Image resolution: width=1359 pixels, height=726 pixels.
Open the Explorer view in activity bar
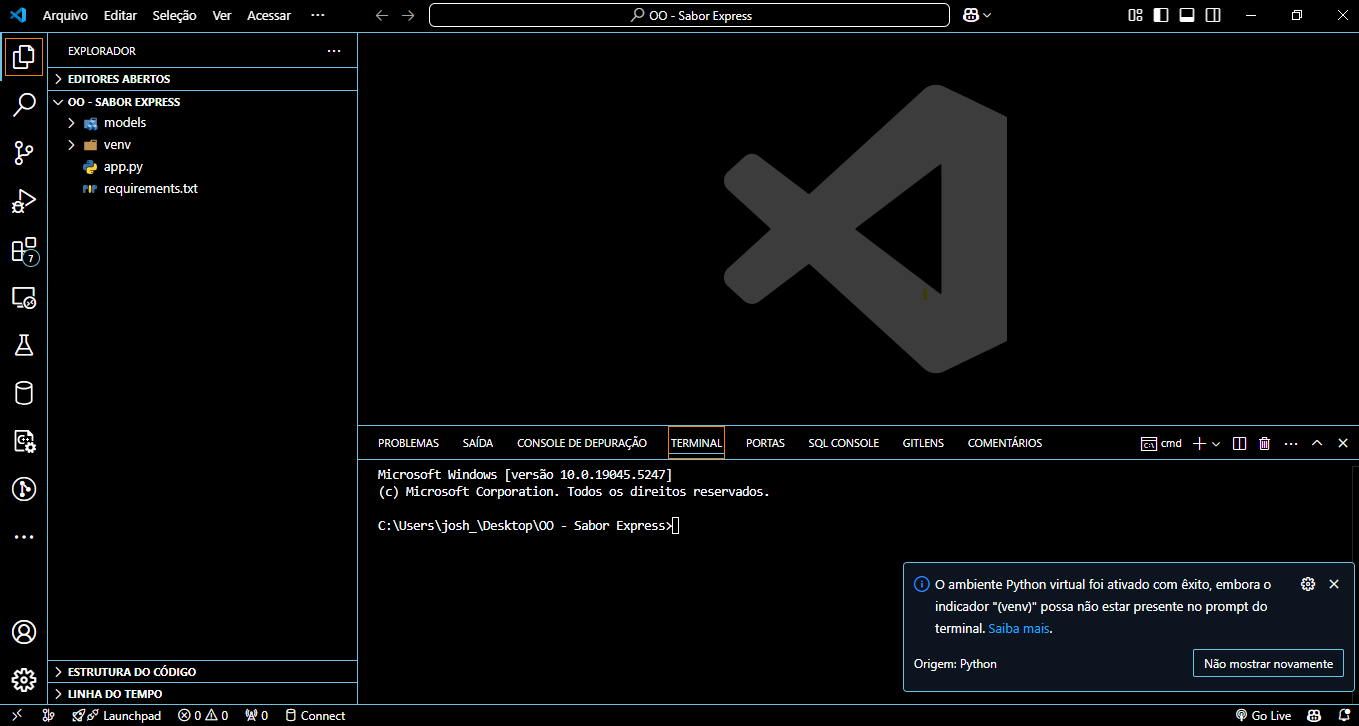click(x=24, y=57)
